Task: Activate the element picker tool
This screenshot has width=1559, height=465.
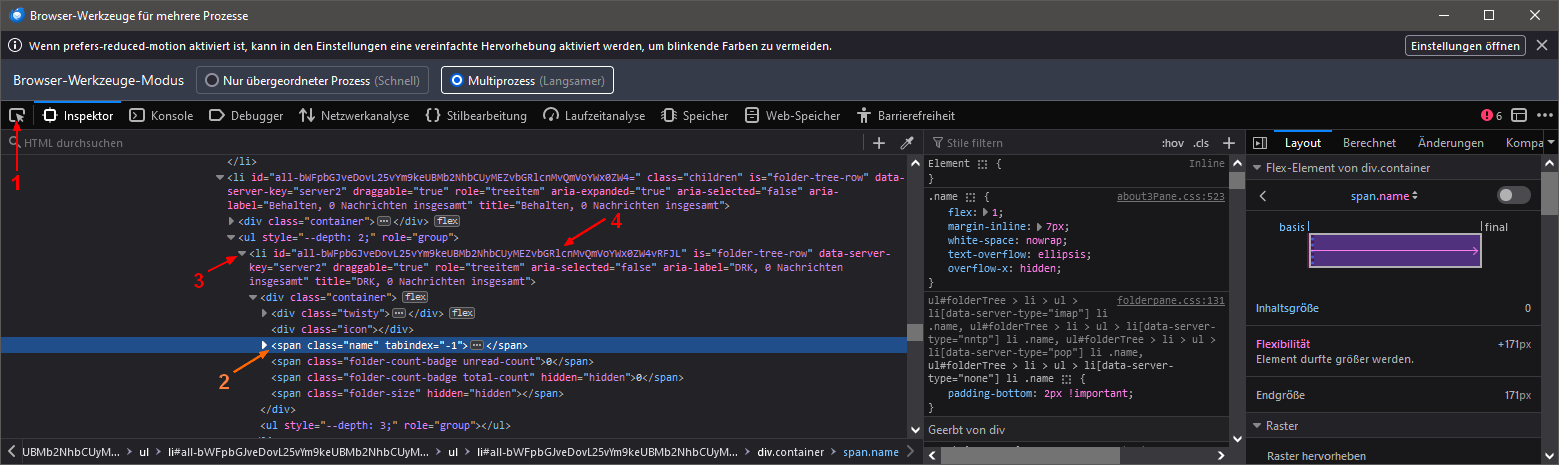Action: pos(17,116)
